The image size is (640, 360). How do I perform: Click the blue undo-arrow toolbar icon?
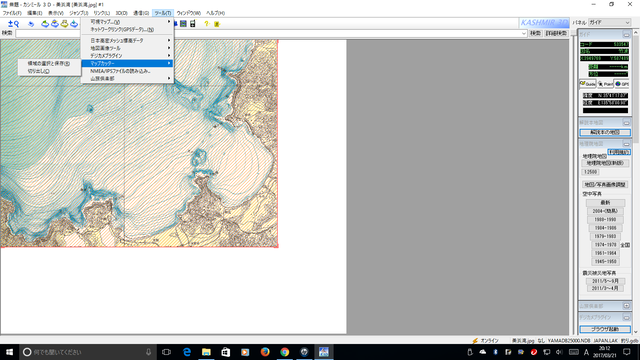point(31,24)
